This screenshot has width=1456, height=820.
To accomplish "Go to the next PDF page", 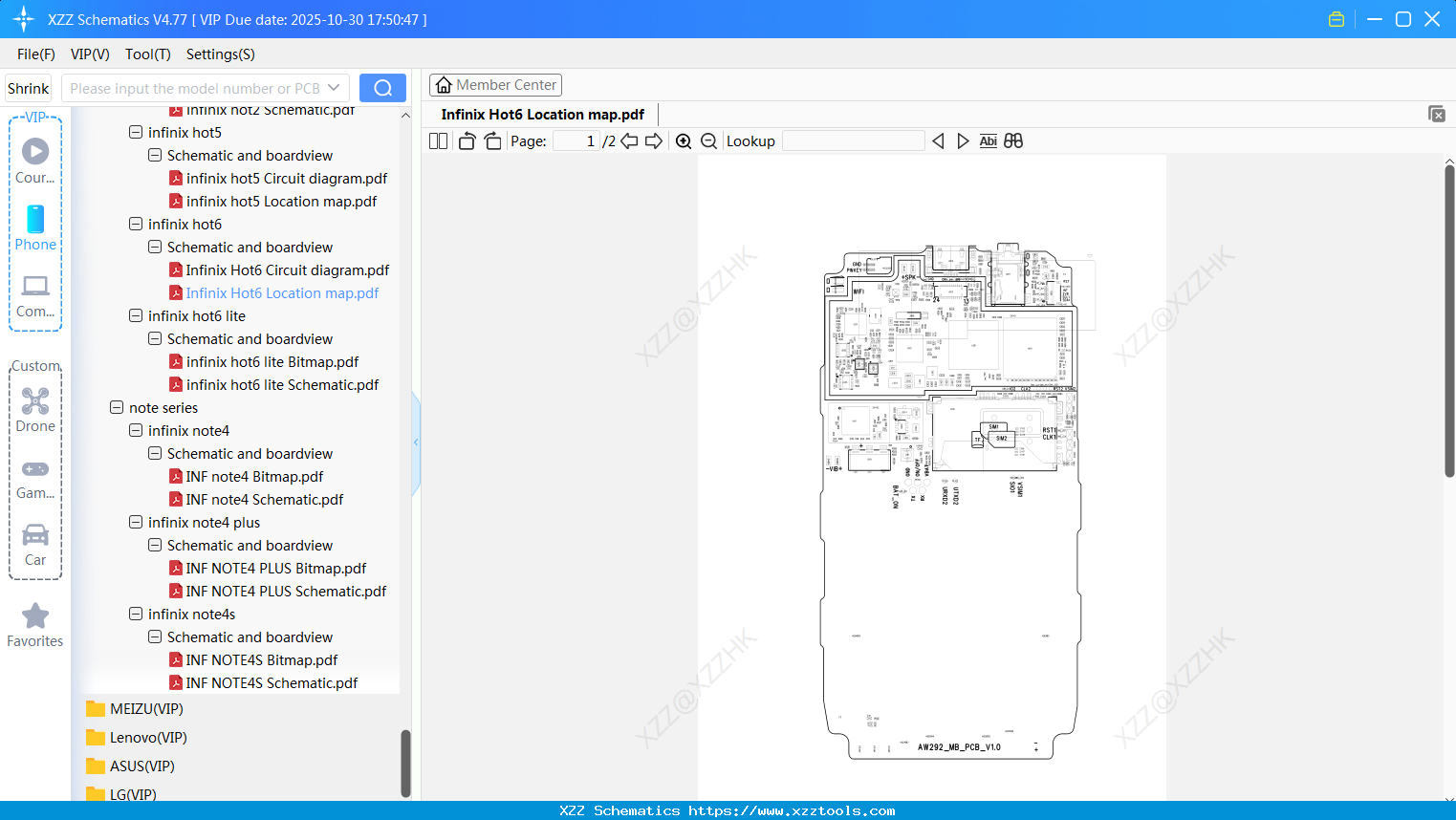I will 653,140.
